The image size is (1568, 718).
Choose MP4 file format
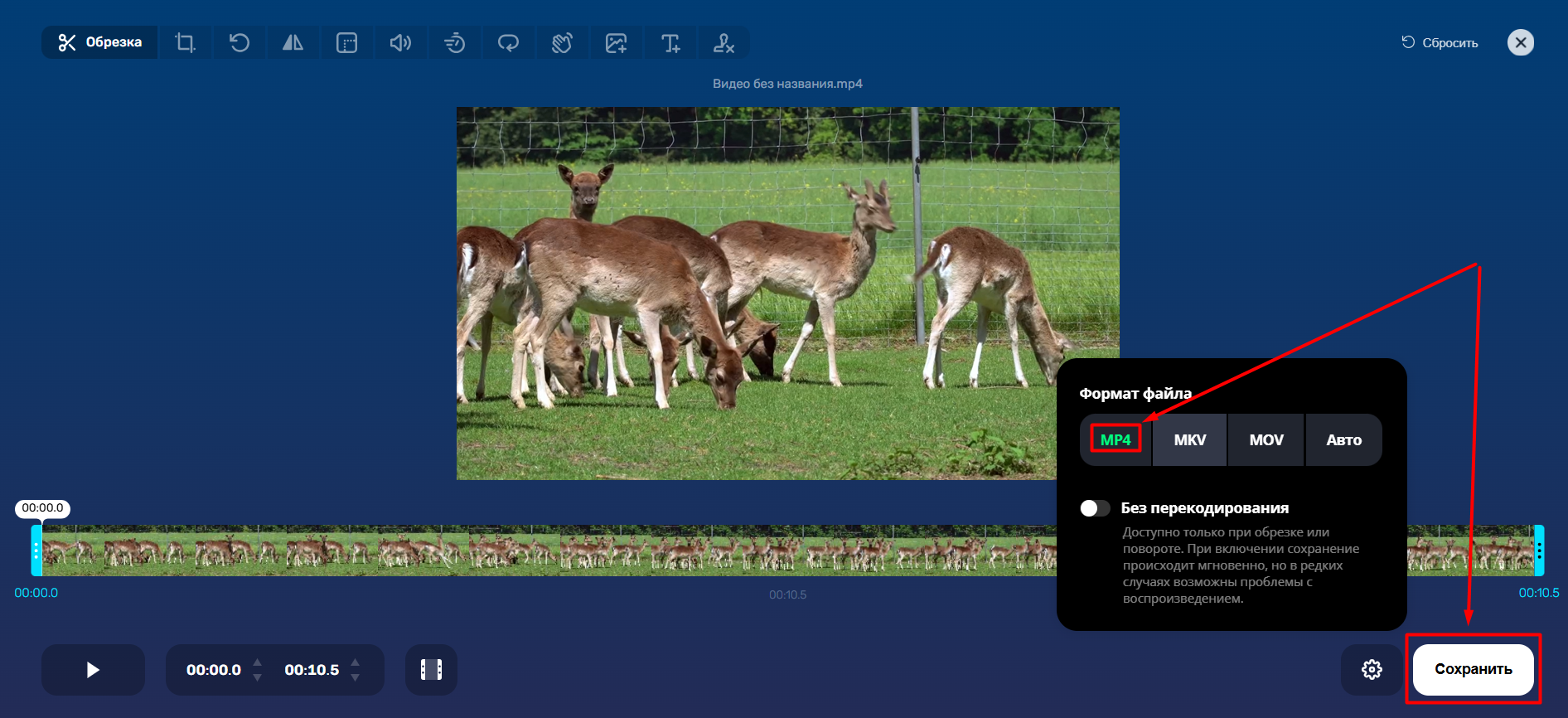pos(1116,439)
